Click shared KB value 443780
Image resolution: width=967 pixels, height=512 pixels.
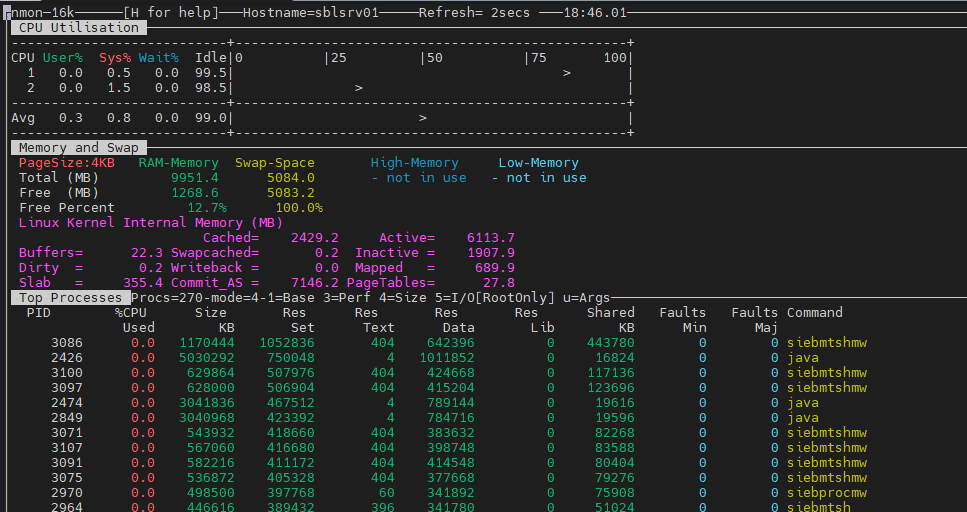611,343
